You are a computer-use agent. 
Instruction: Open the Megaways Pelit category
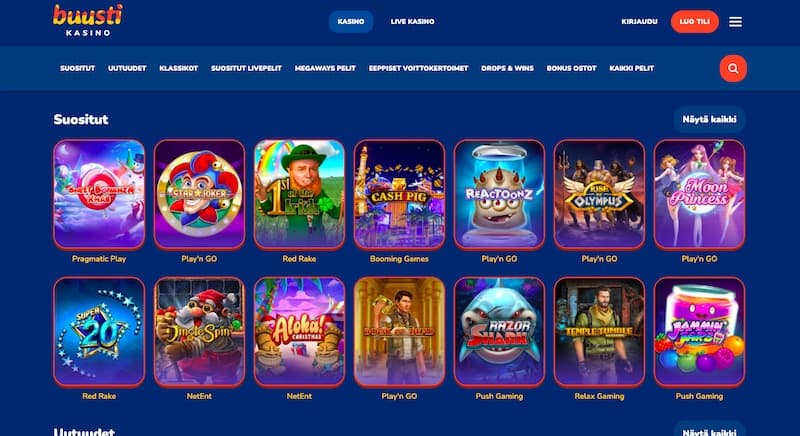tap(325, 68)
